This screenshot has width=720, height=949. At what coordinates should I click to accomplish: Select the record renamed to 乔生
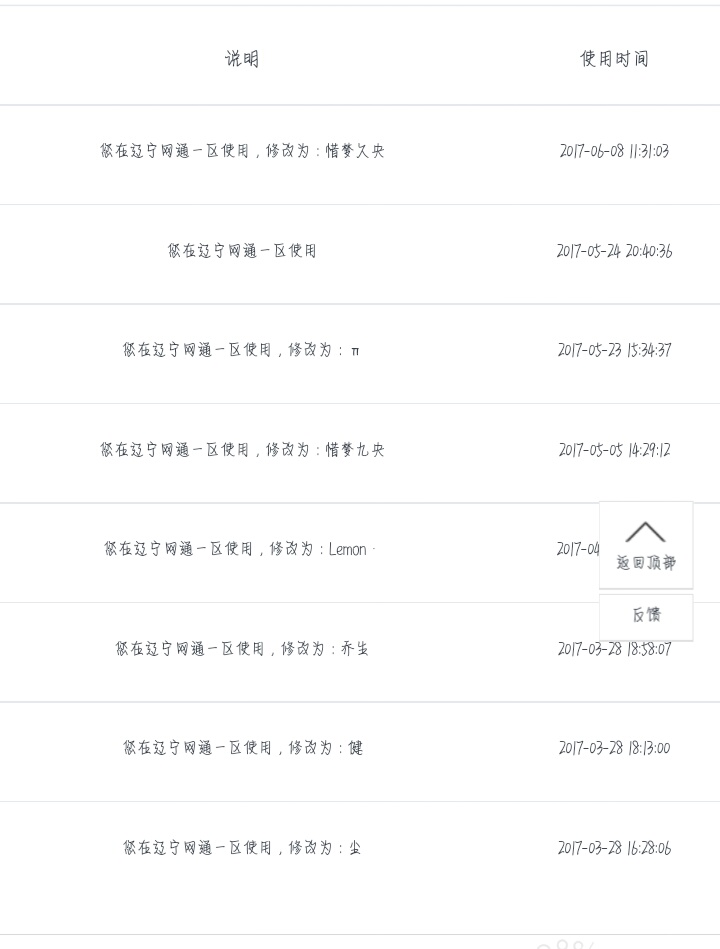(242, 649)
